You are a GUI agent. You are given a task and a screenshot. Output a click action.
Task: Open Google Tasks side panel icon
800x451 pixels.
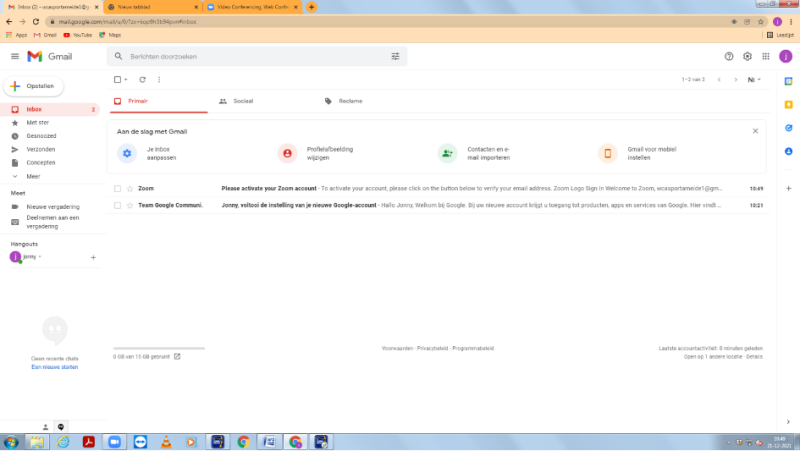tap(789, 128)
